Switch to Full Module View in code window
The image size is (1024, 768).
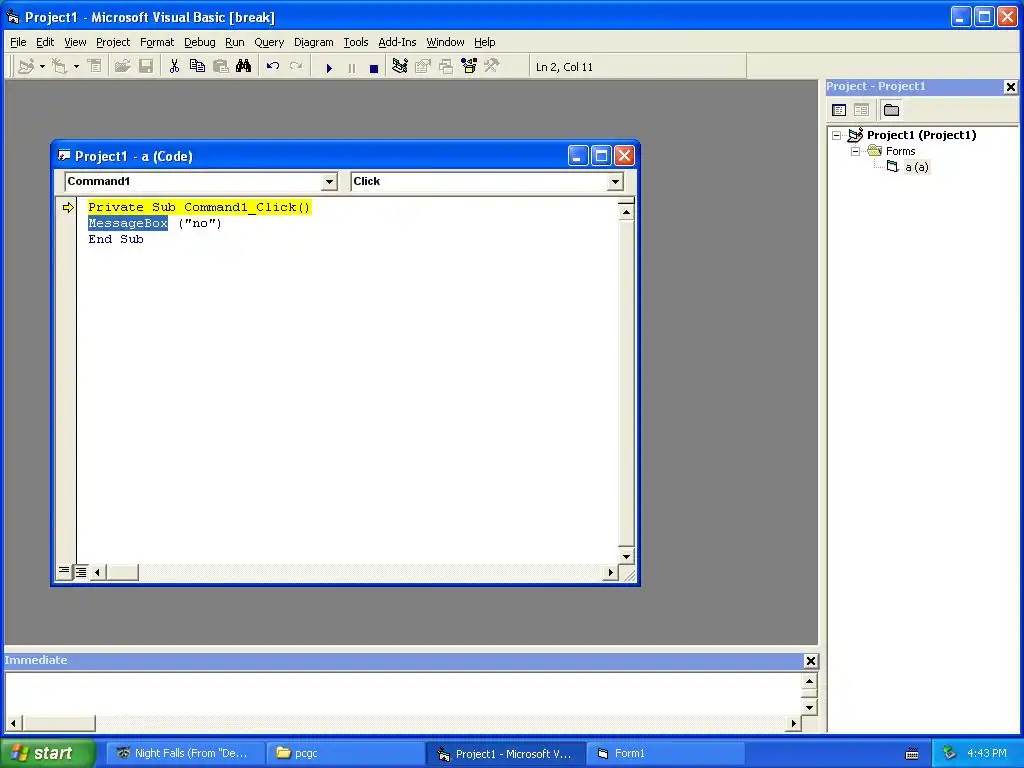coord(80,571)
